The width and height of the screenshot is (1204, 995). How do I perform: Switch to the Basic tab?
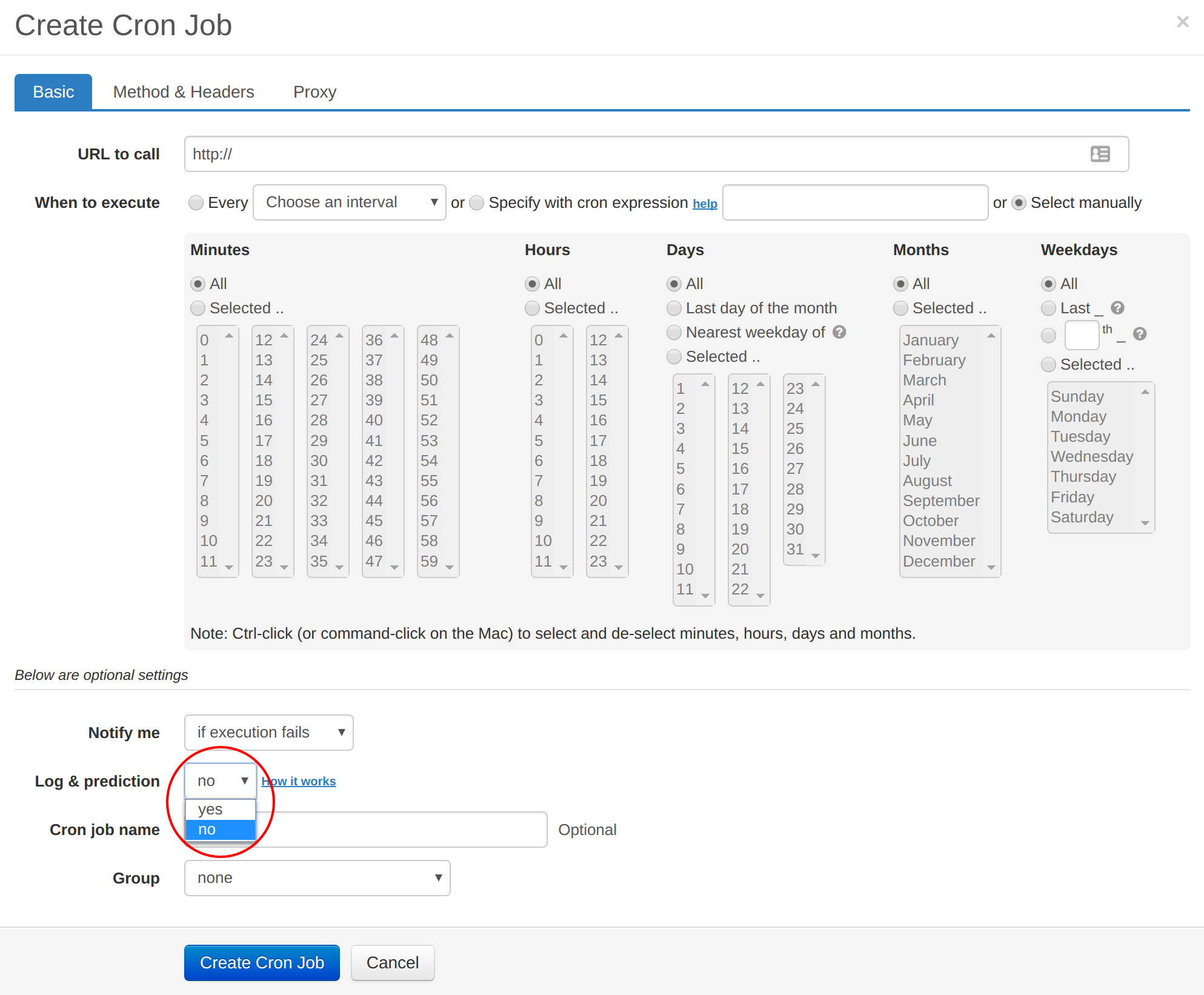click(53, 92)
